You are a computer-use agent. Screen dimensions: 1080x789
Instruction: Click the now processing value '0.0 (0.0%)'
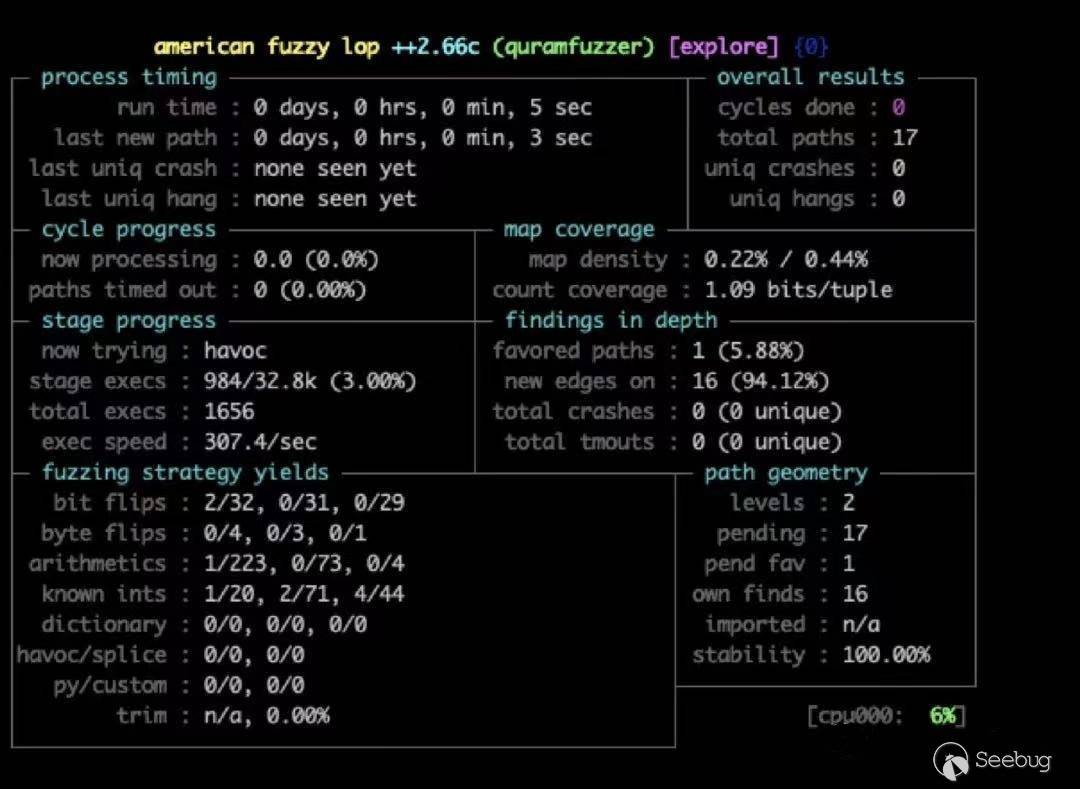pyautogui.click(x=315, y=260)
